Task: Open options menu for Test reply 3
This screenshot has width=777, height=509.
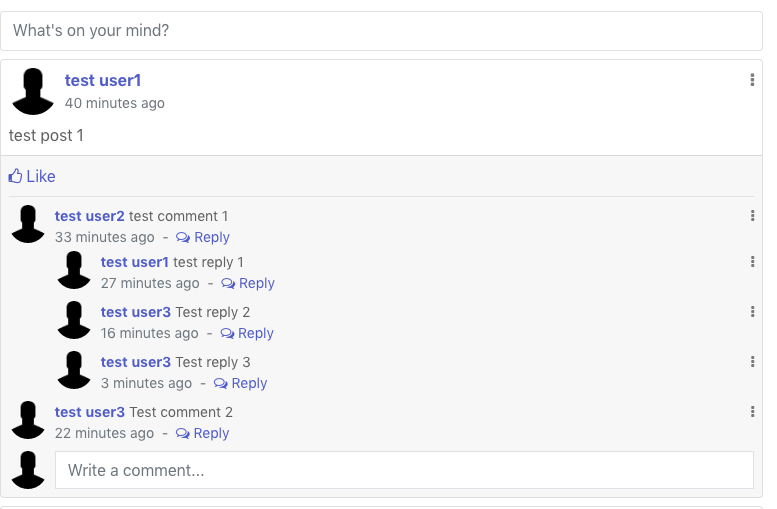Action: pos(752,362)
